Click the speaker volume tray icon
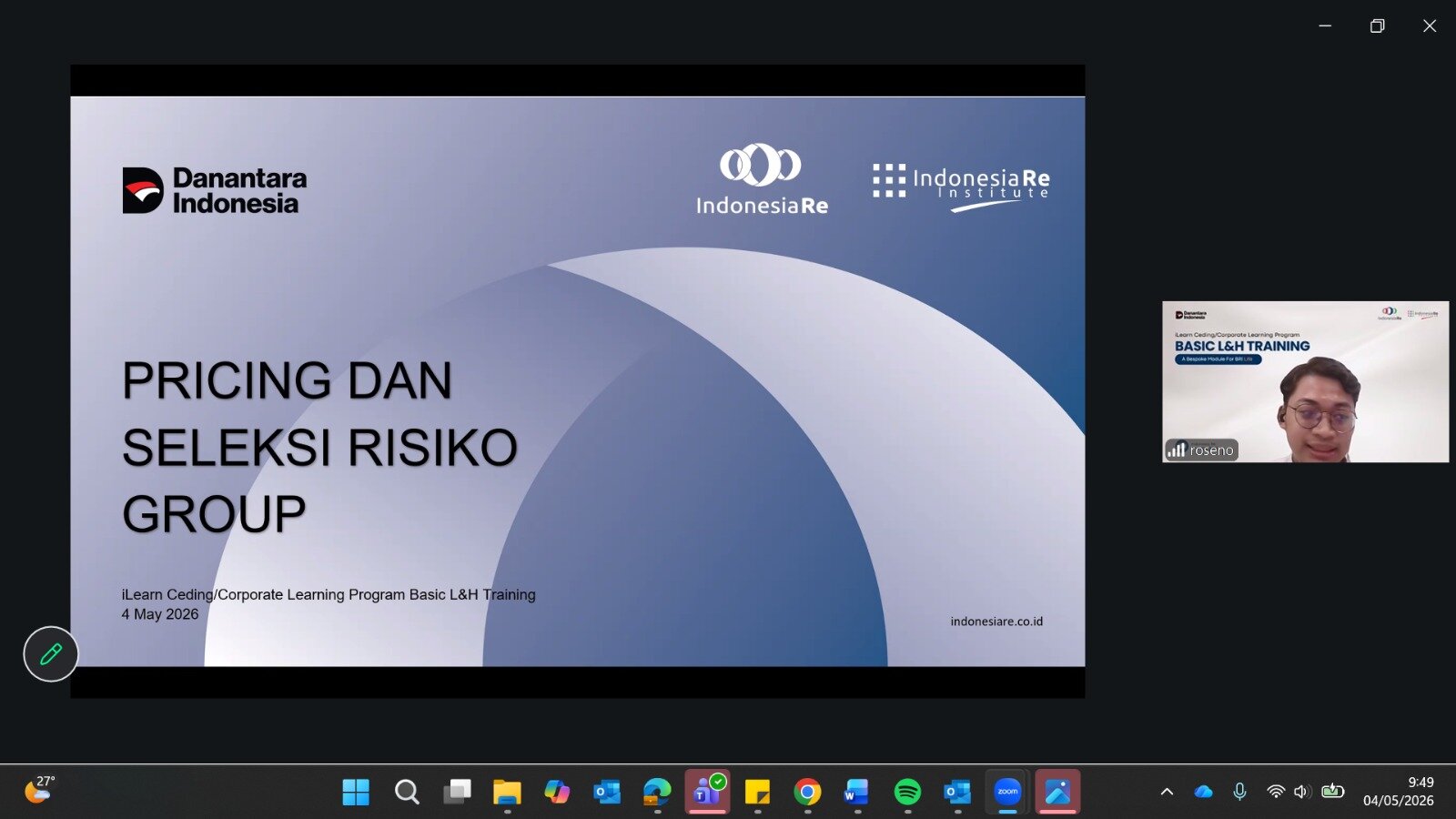 1302,792
